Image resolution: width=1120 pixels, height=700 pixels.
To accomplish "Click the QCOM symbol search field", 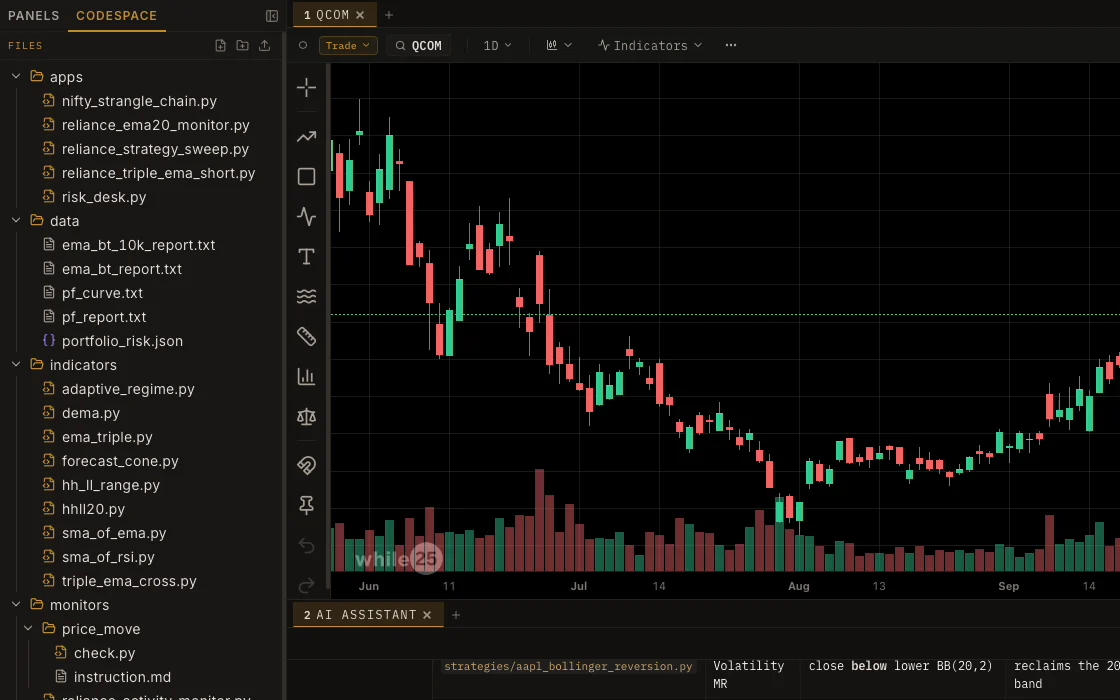I will tap(419, 45).
